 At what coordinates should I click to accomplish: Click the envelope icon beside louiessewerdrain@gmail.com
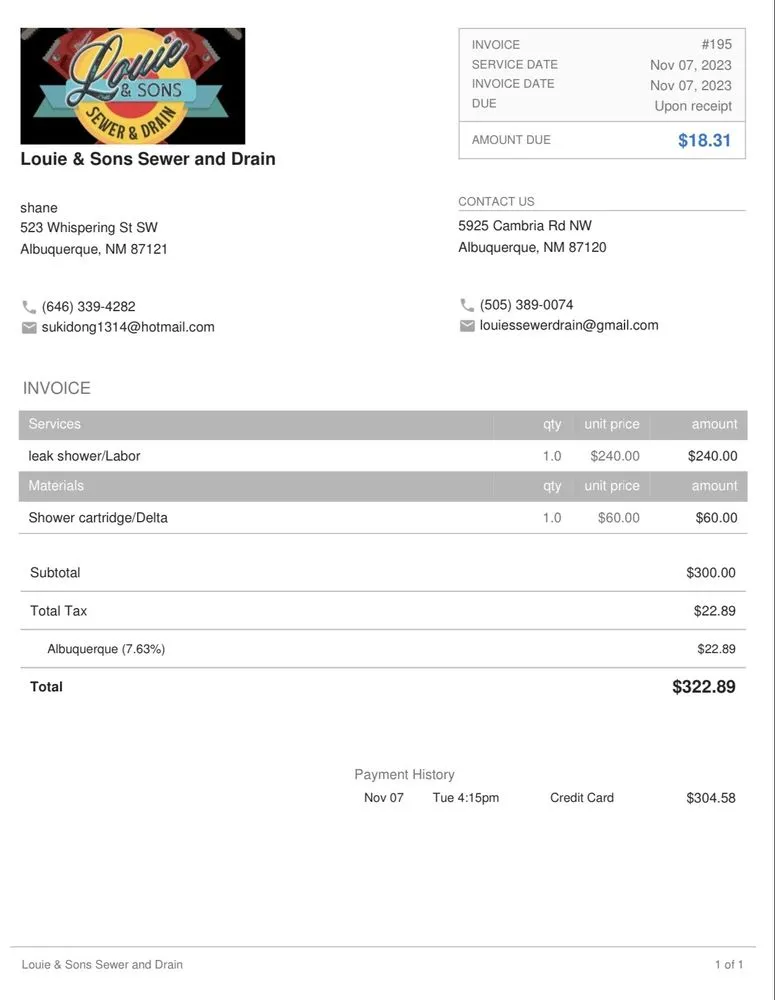[467, 325]
